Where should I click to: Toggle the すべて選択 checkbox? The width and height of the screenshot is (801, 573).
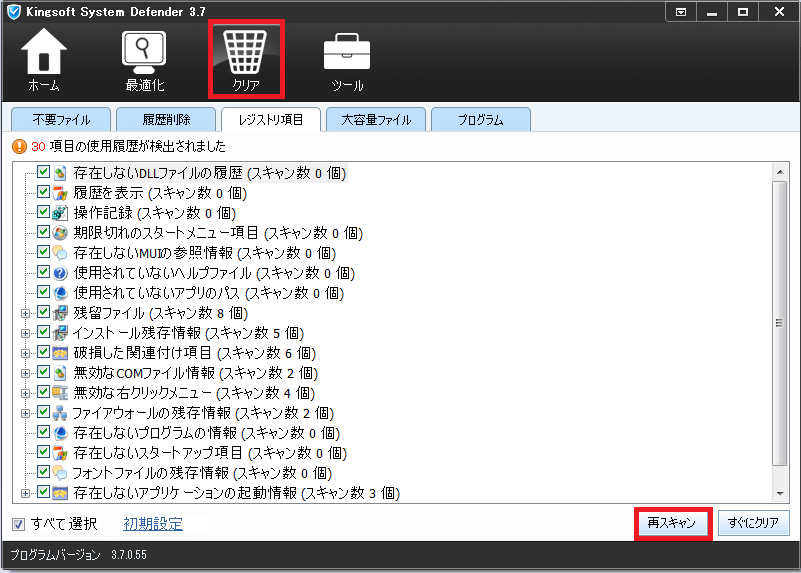coord(19,524)
